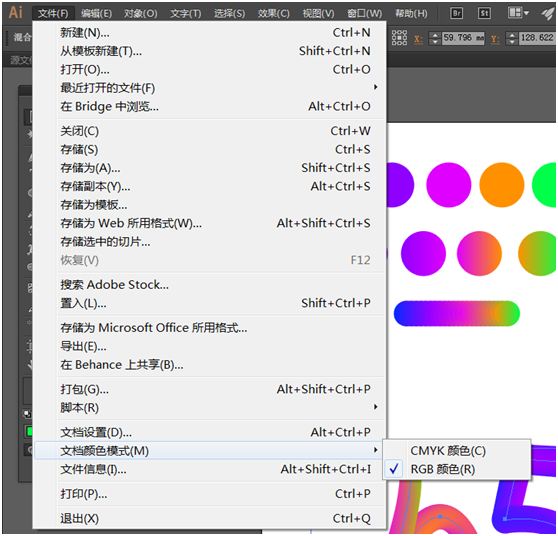The width and height of the screenshot is (558, 536).
Task: Open the 文件(F) menu
Action: [53, 14]
